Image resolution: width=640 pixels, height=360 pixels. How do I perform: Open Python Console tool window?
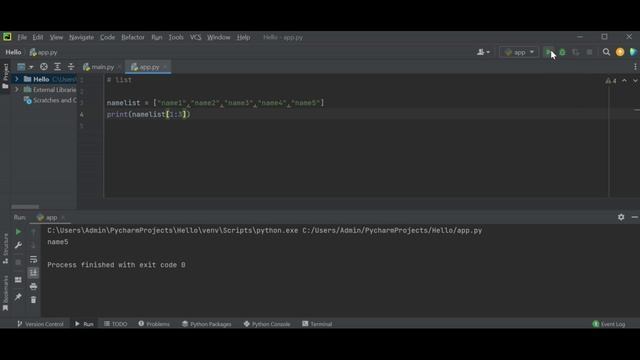pyautogui.click(x=267, y=324)
